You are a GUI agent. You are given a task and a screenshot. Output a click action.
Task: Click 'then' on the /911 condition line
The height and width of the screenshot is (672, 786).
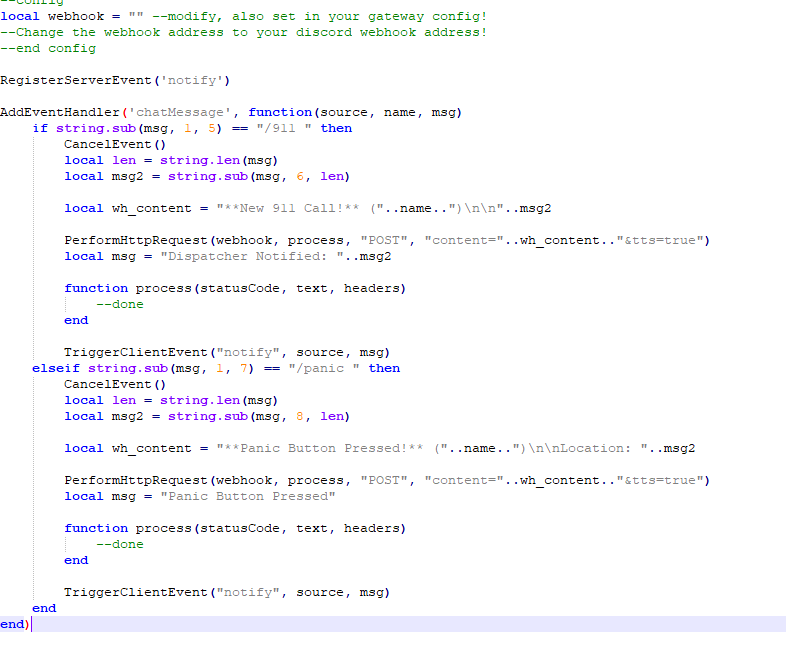pyautogui.click(x=336, y=129)
